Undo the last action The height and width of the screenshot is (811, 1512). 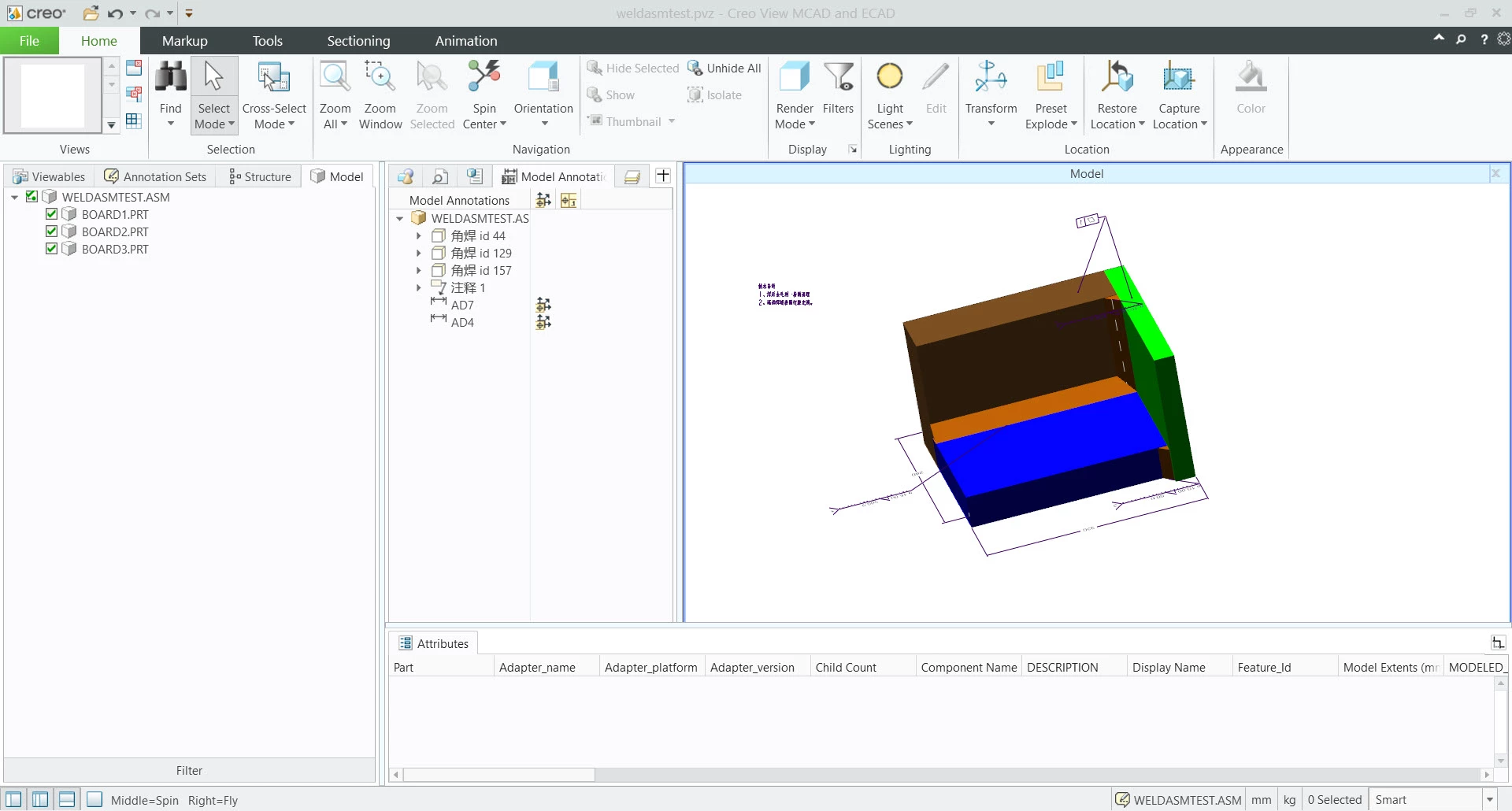116,13
